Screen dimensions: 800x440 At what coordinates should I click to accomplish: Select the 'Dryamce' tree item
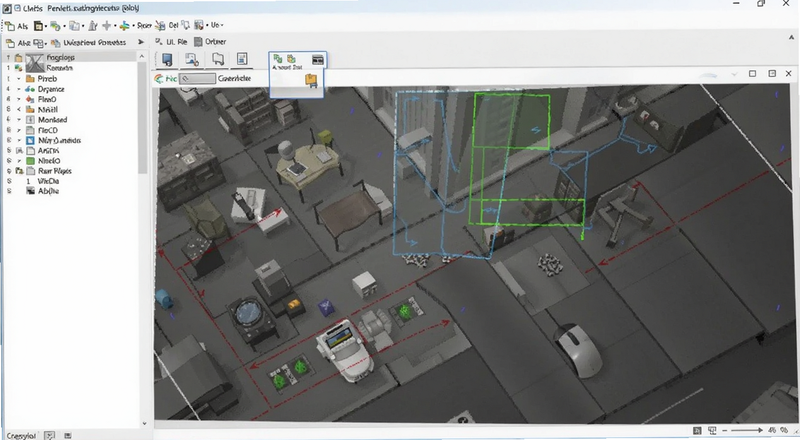(x=51, y=89)
